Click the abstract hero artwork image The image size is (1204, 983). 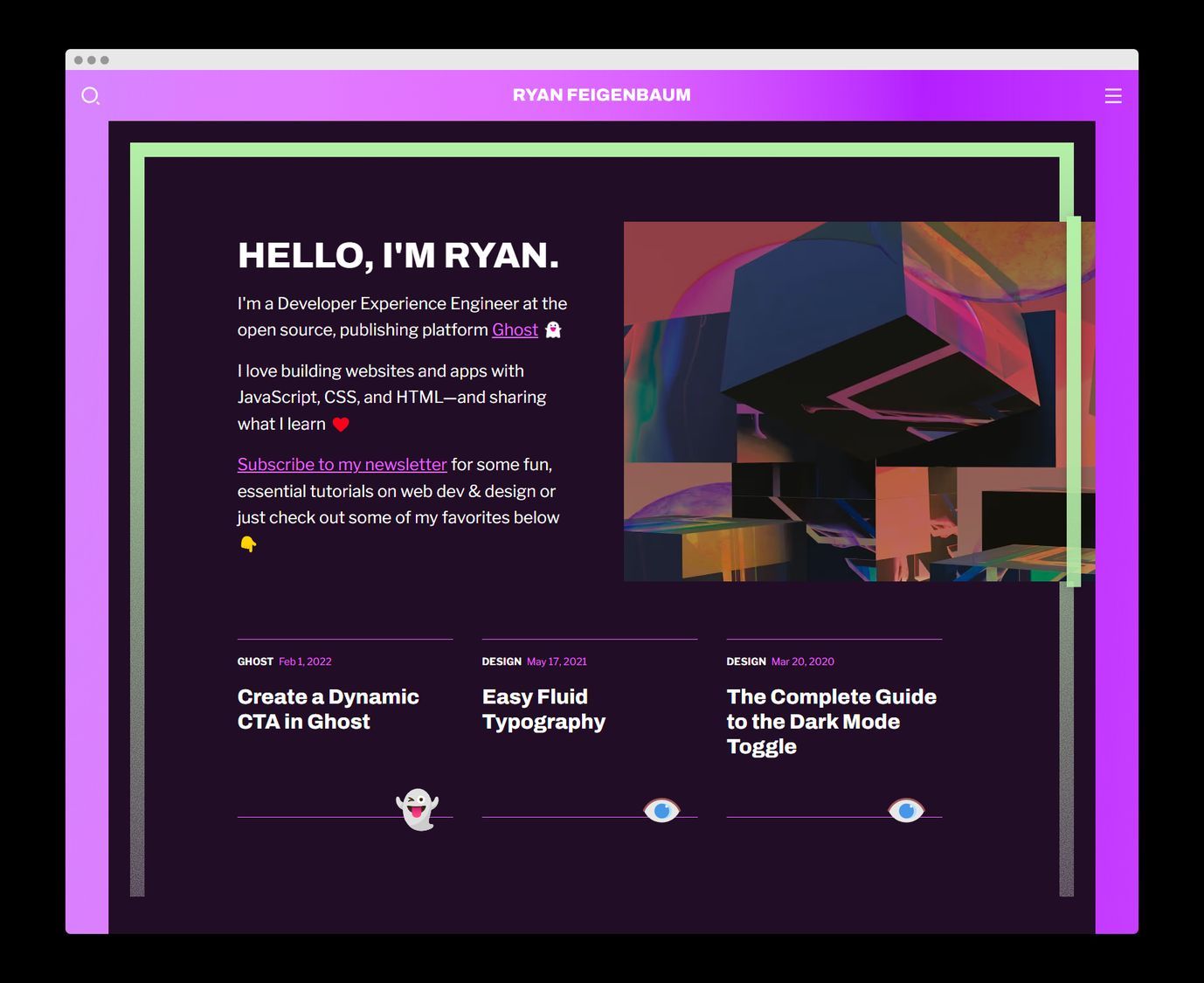(856, 402)
